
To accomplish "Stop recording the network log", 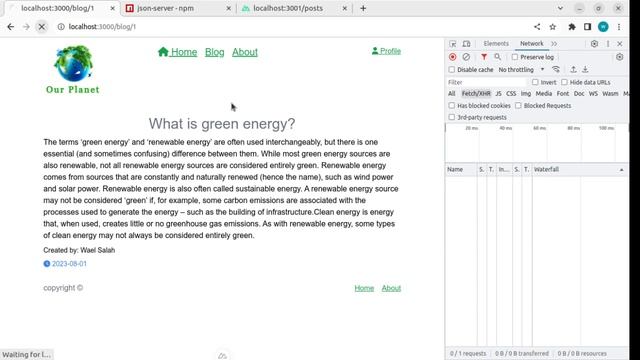I will pos(453,57).
